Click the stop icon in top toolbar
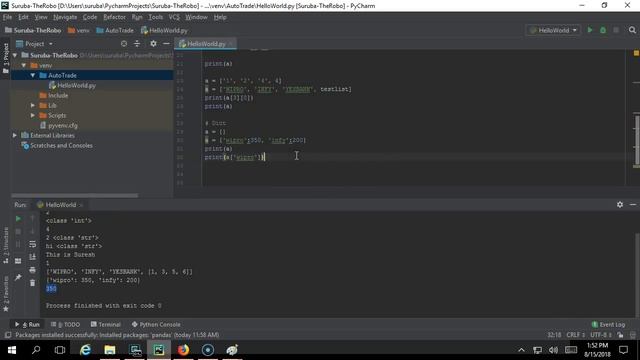 [616, 30]
